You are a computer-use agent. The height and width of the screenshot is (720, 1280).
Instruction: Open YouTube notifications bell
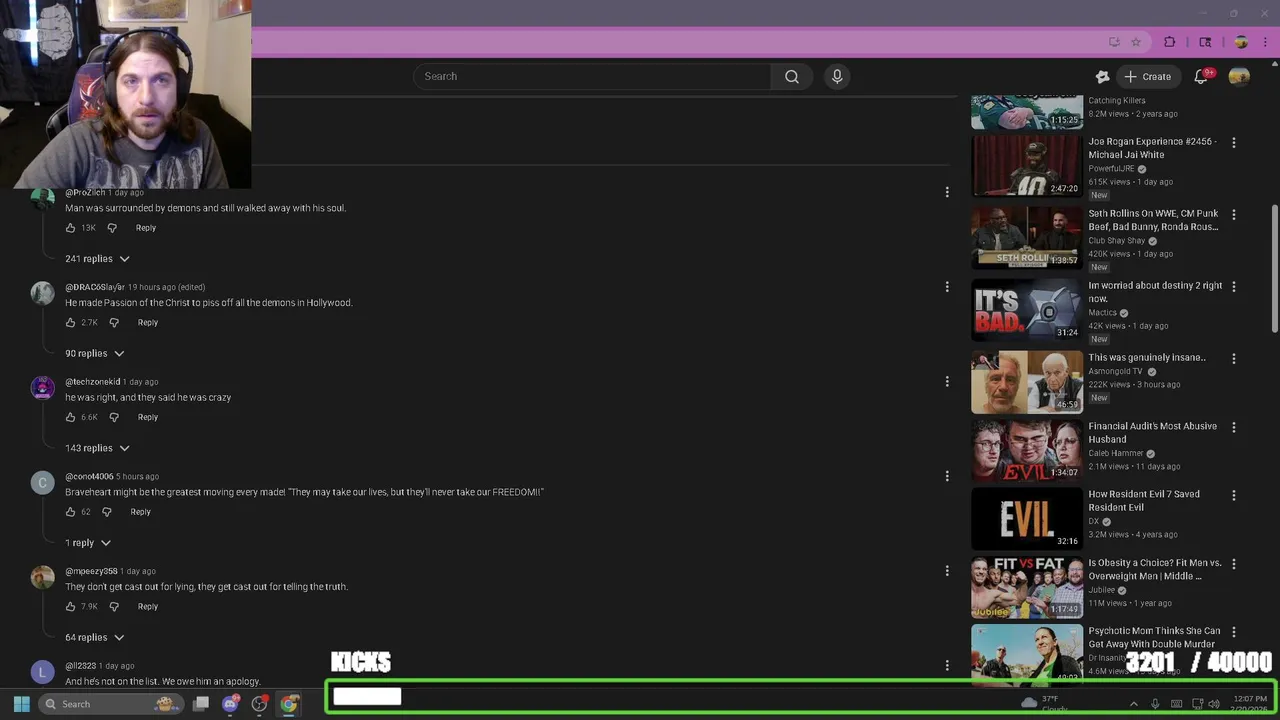coord(1201,76)
